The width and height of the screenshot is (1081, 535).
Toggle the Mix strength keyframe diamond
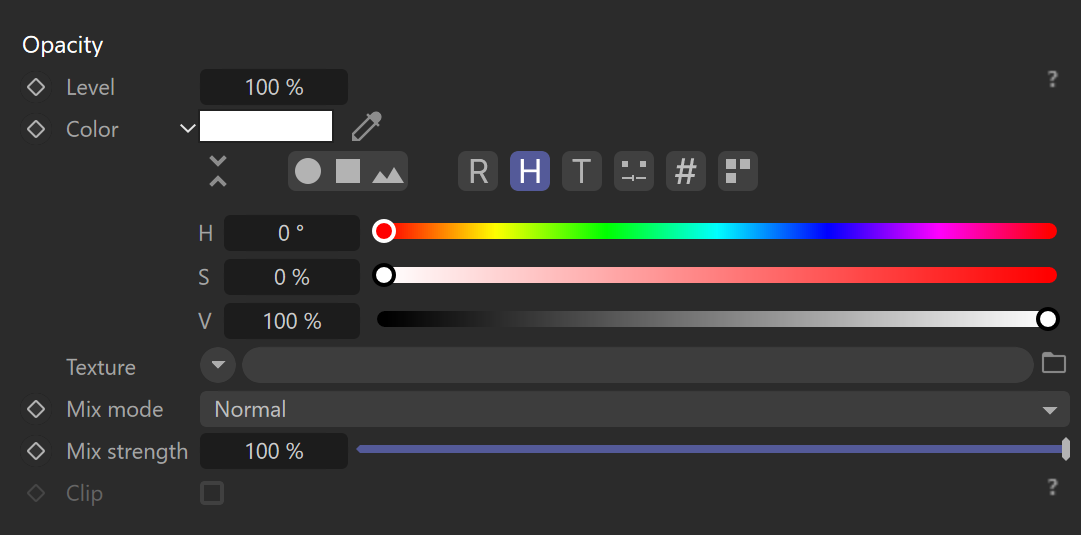pos(35,452)
